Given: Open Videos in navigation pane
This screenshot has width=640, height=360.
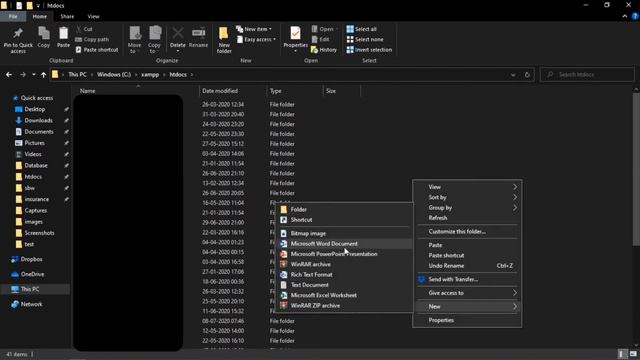Looking at the screenshot, I should [33, 154].
